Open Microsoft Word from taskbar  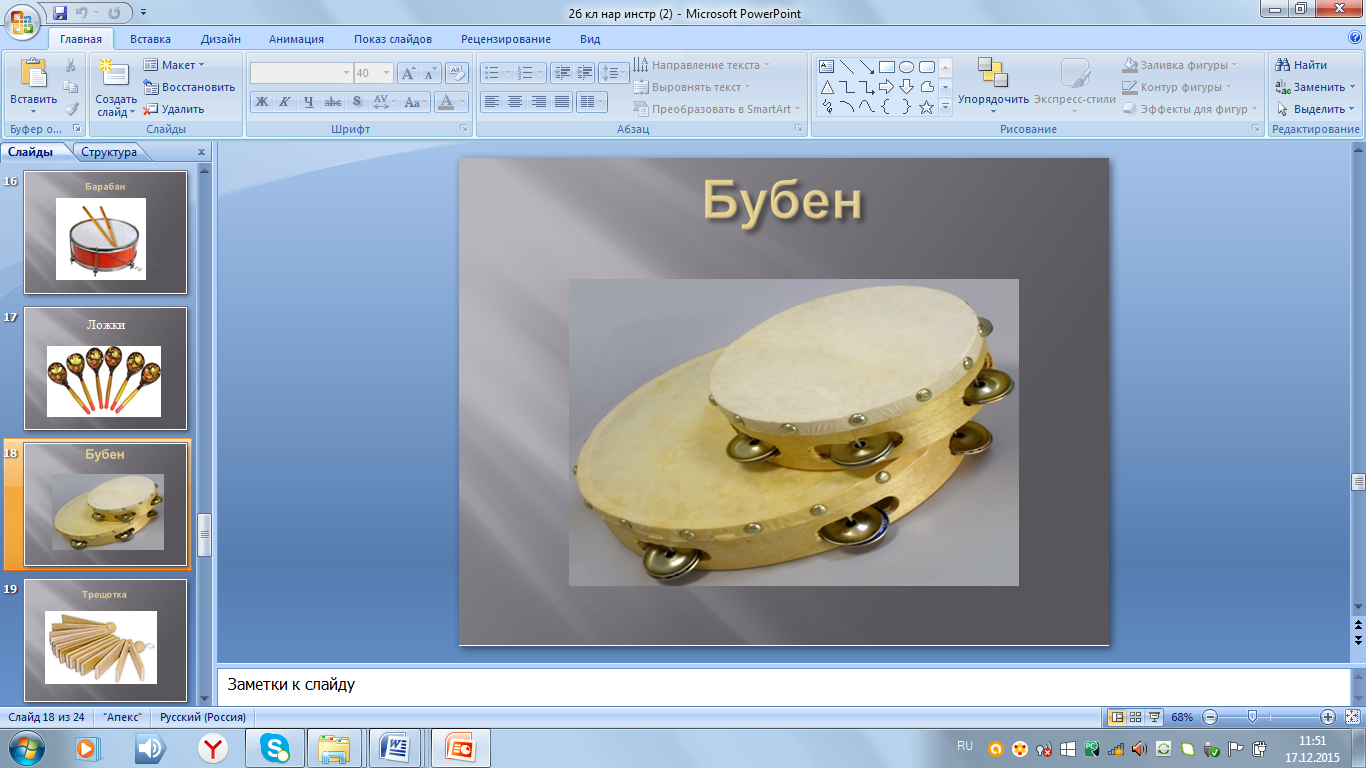tap(395, 747)
